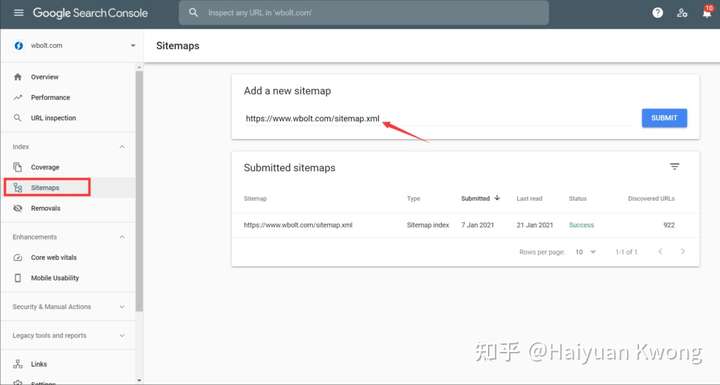Screen dimensions: 720x385
Task: Click the sidebar scroll up arrow
Action: click(139, 67)
